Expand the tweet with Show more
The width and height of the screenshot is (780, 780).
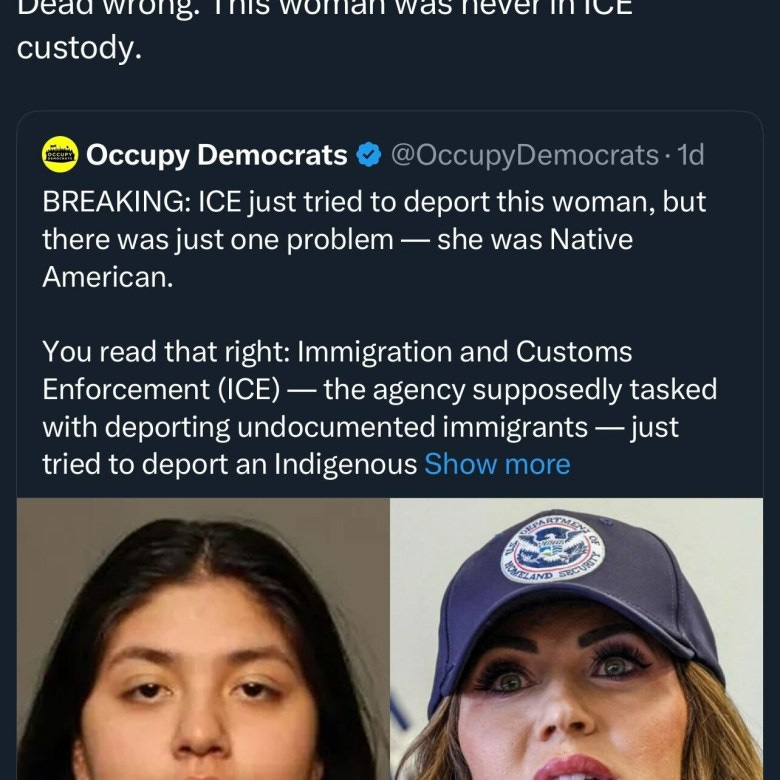pyautogui.click(x=497, y=464)
